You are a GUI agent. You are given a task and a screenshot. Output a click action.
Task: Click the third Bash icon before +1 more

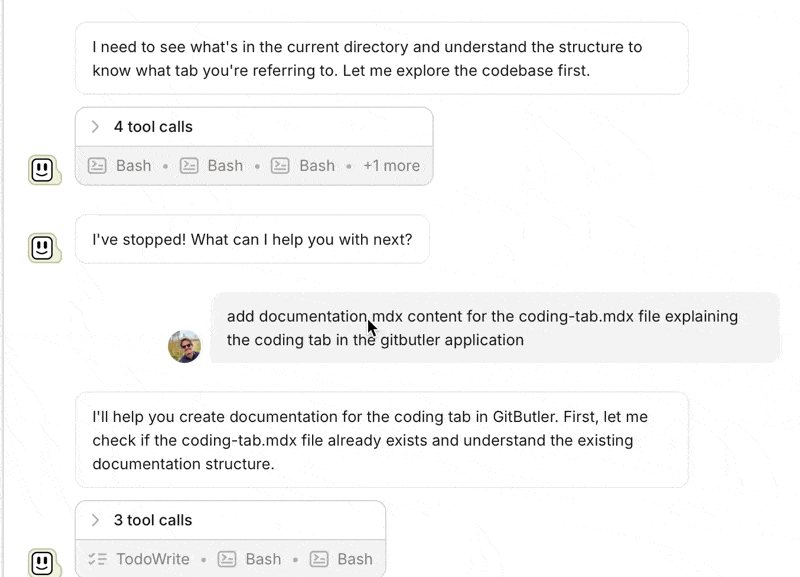[281, 165]
